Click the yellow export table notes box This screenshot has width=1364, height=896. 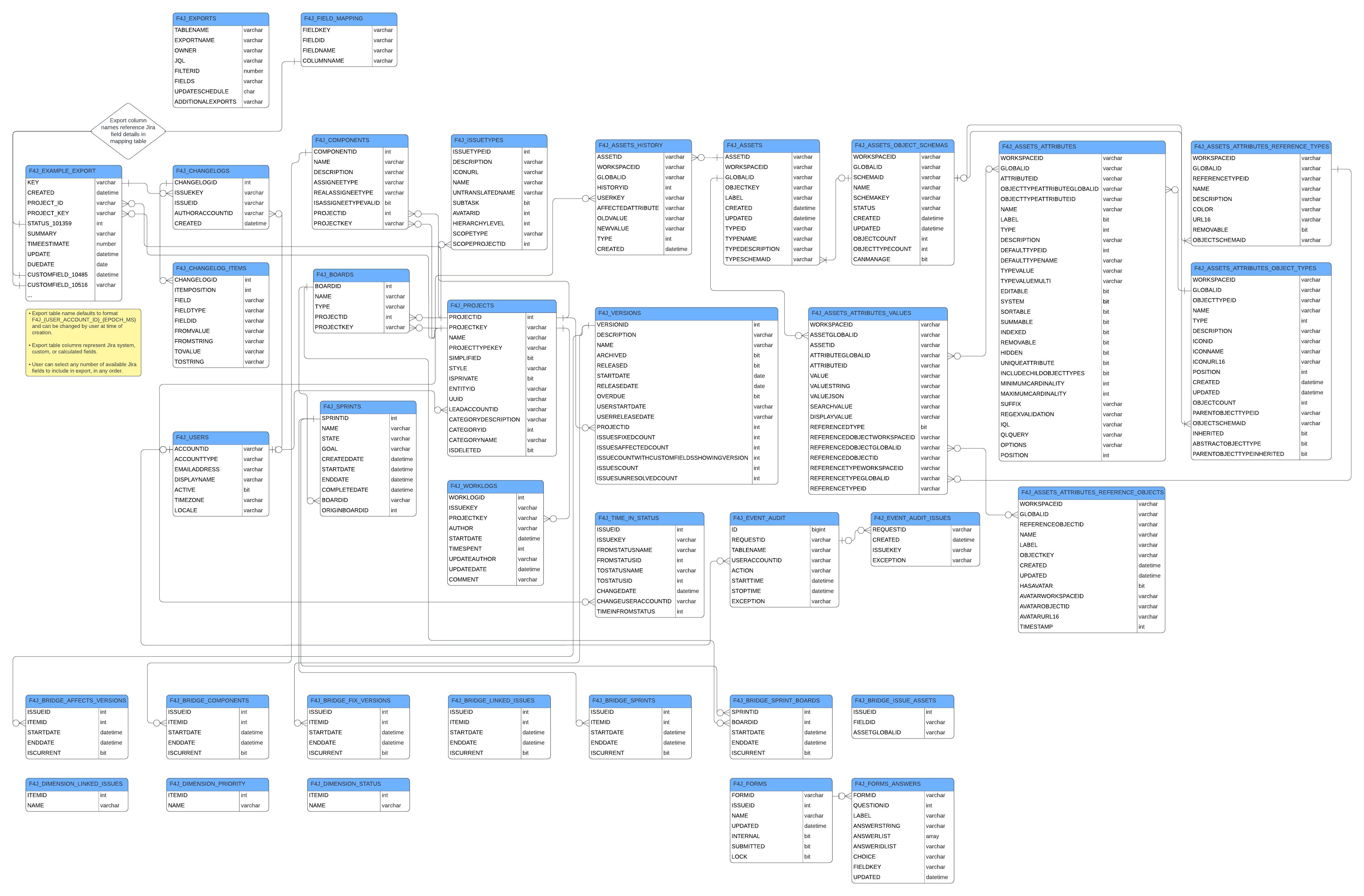coord(84,343)
